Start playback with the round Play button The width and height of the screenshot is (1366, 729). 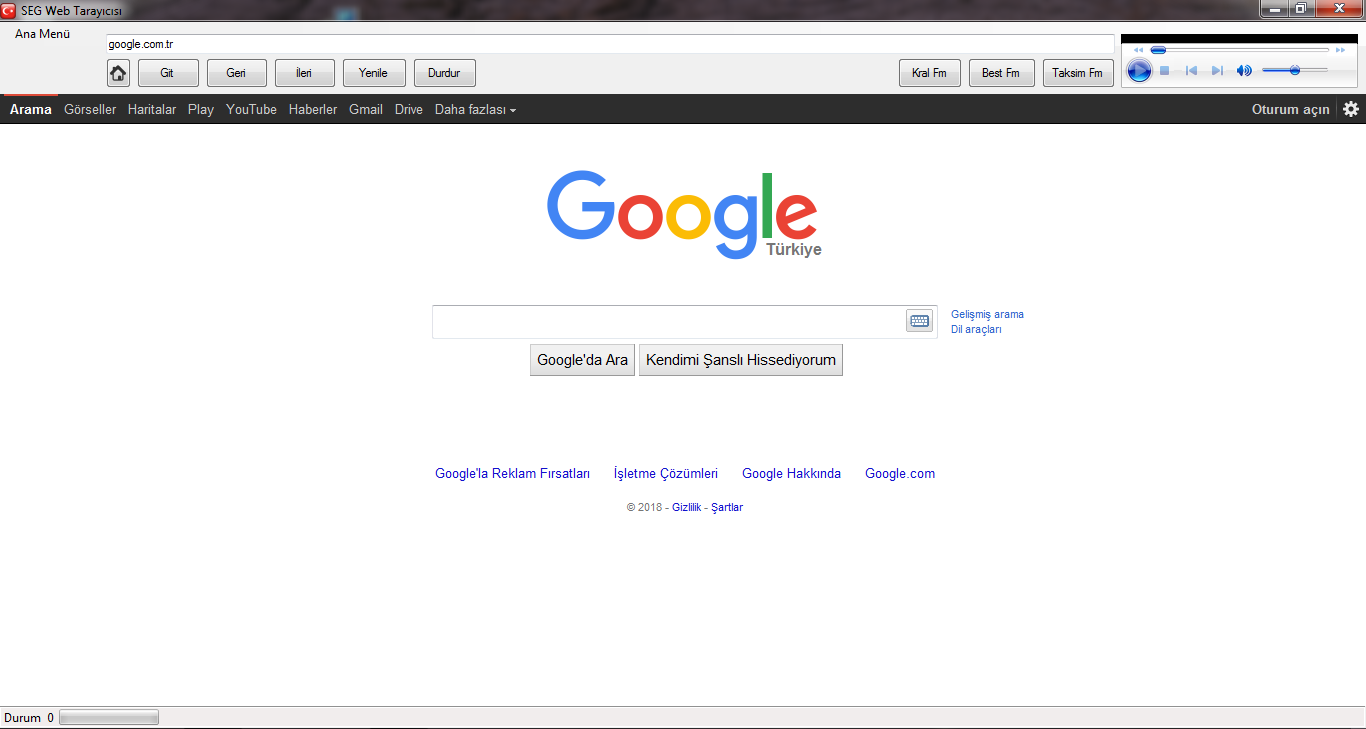[1139, 71]
